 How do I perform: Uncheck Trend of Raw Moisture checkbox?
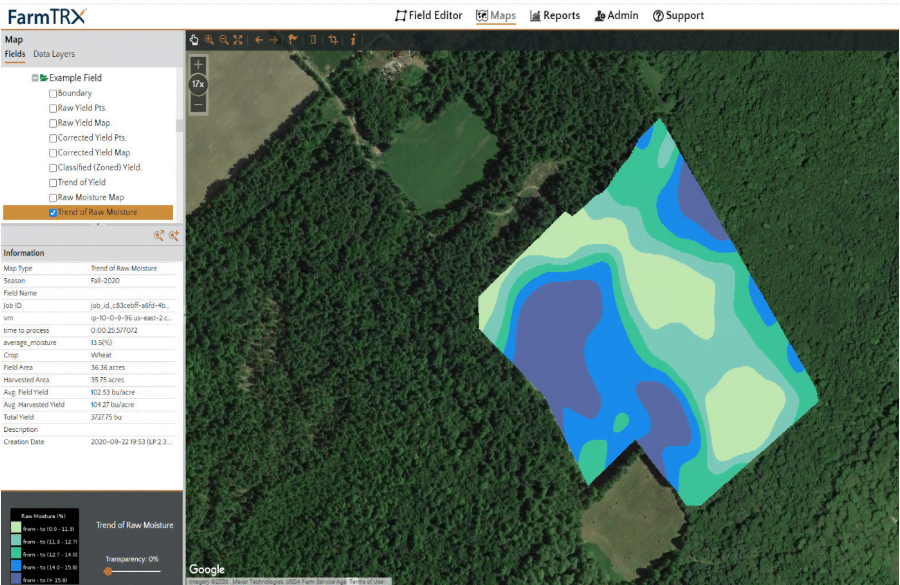[53, 213]
